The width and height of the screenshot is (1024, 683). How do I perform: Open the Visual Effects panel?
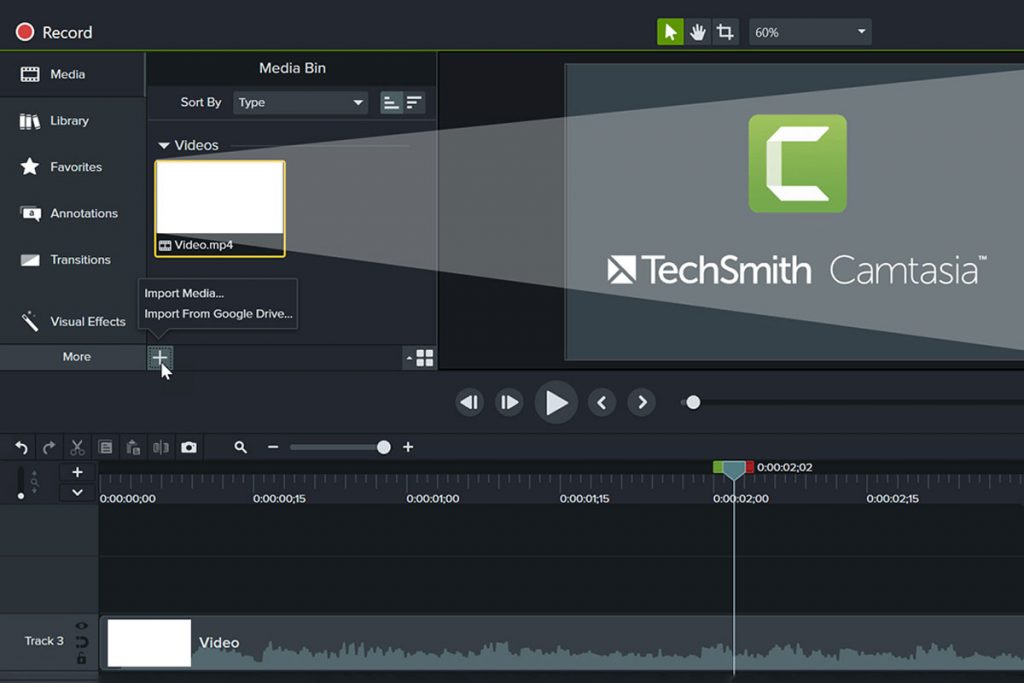79,321
